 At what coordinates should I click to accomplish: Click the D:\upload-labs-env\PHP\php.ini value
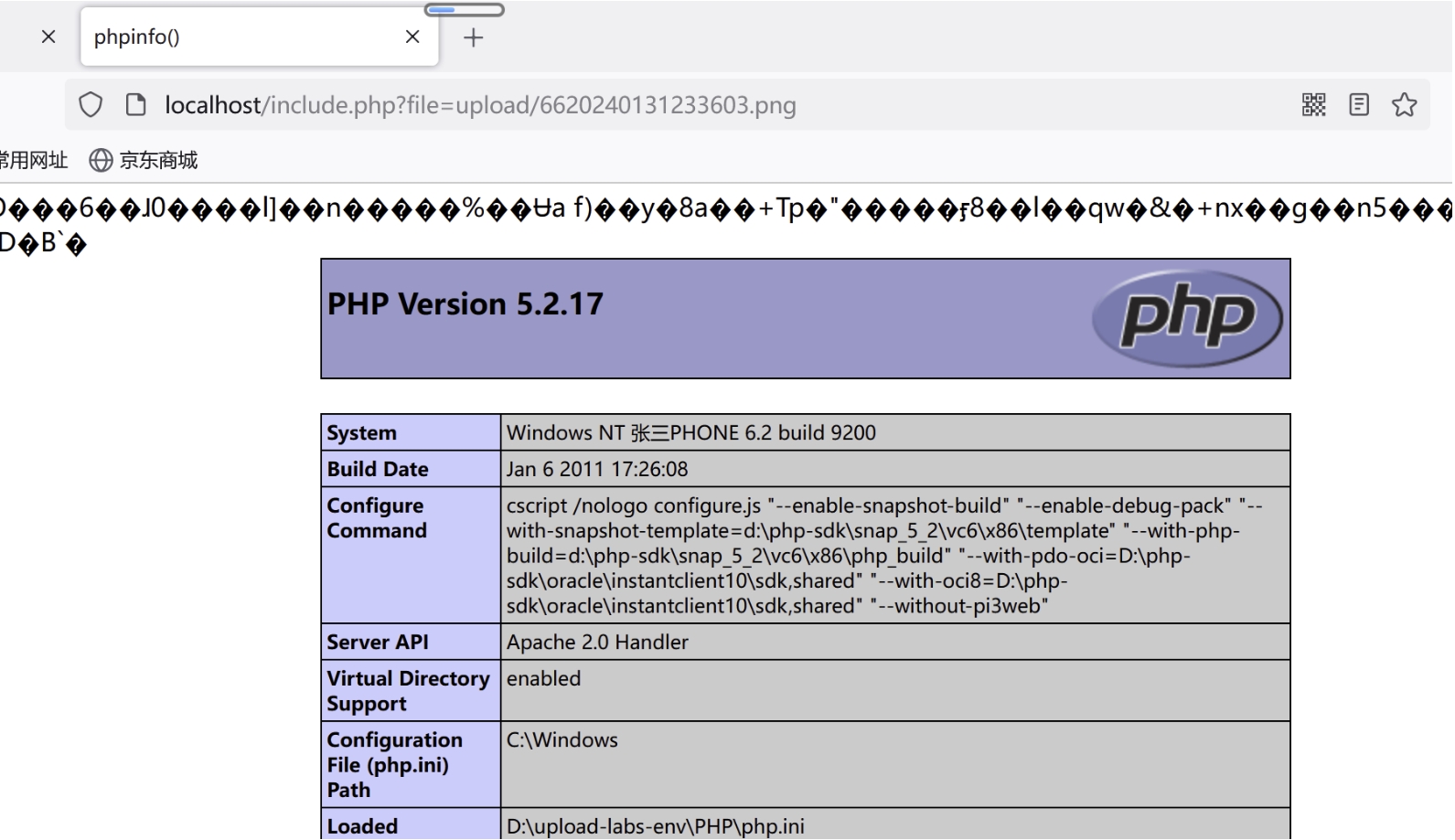[x=656, y=826]
